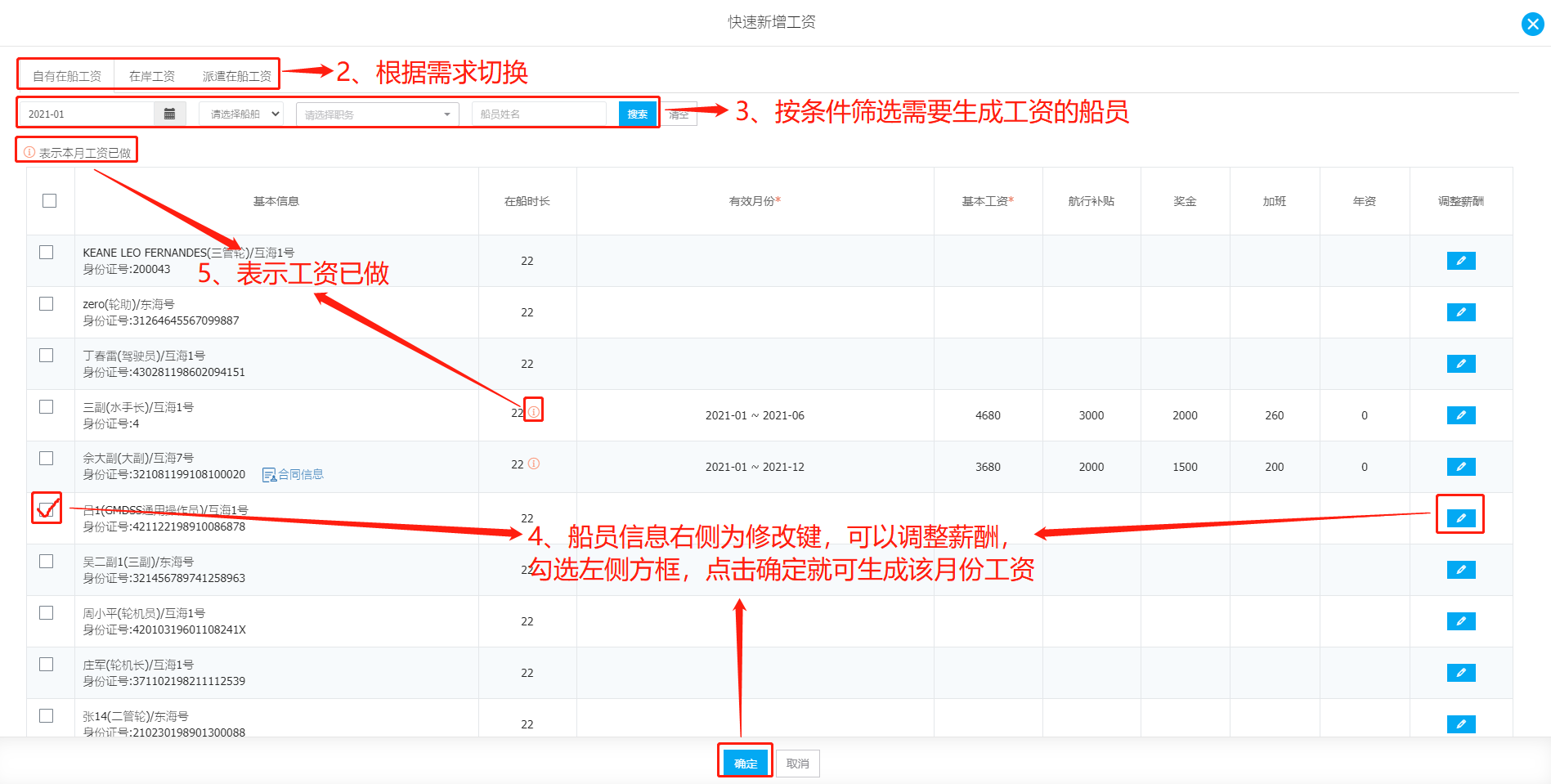Click the 航行补贴 column header
This screenshot has width=1551, height=784.
pyautogui.click(x=1092, y=201)
